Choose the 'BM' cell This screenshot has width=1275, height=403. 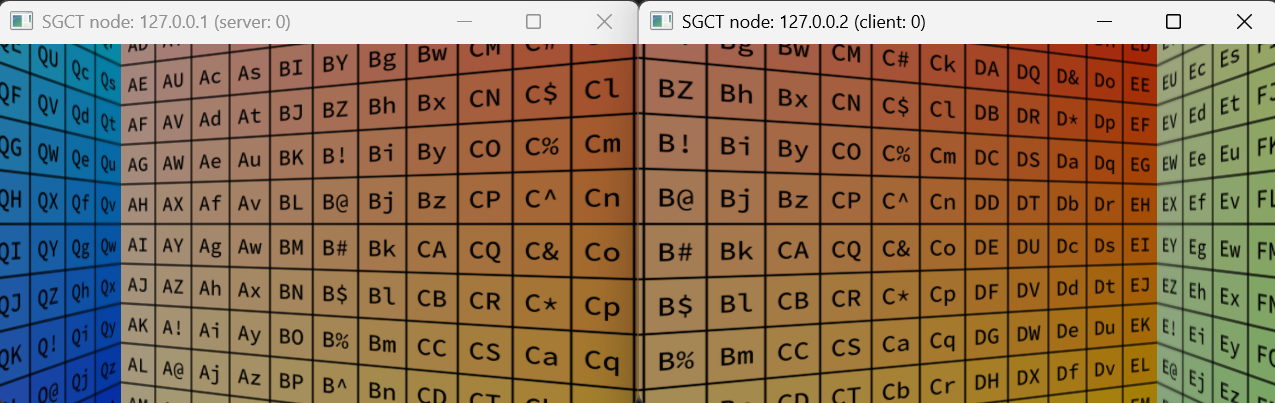tap(291, 247)
